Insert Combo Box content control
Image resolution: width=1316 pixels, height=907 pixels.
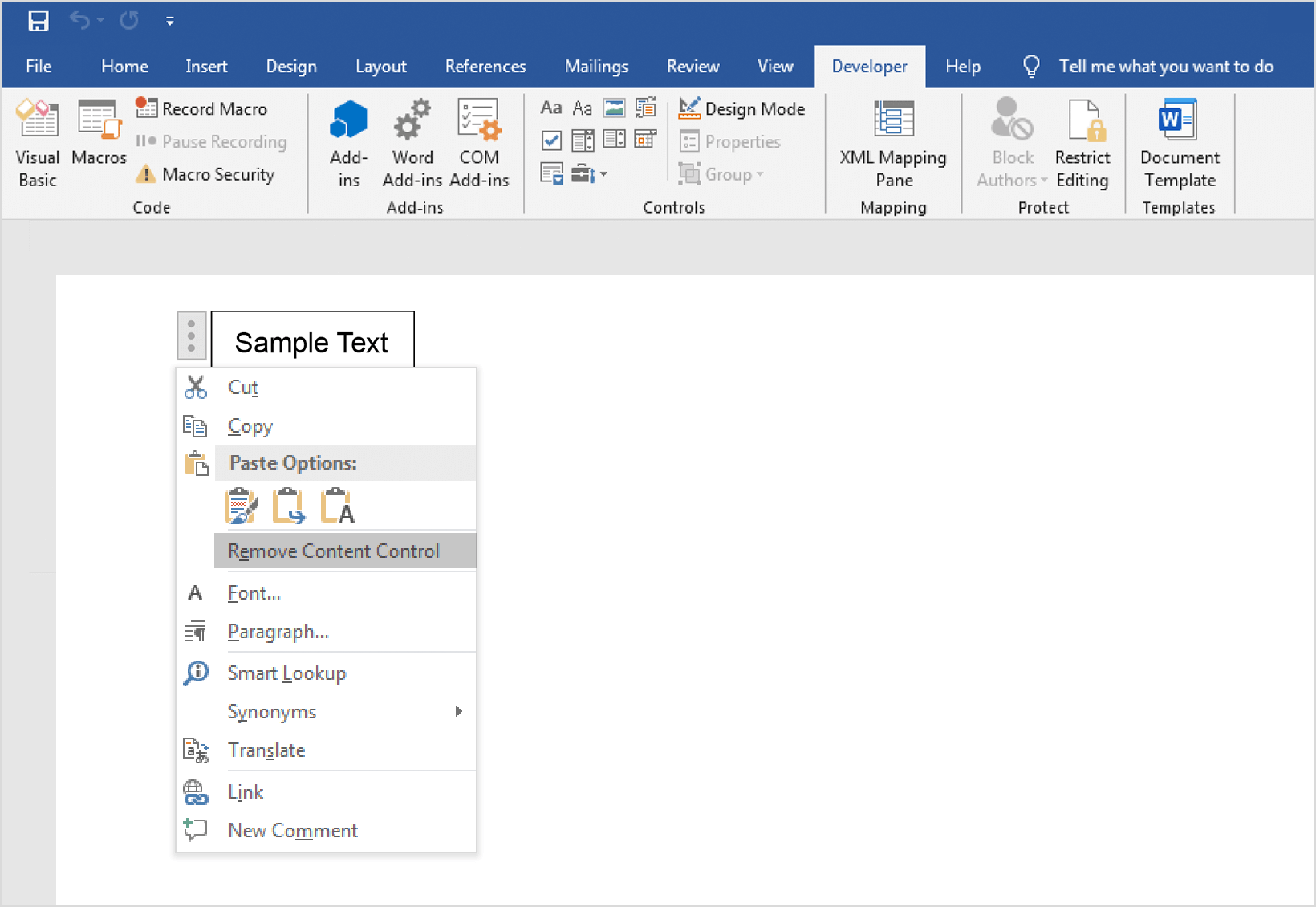point(583,140)
